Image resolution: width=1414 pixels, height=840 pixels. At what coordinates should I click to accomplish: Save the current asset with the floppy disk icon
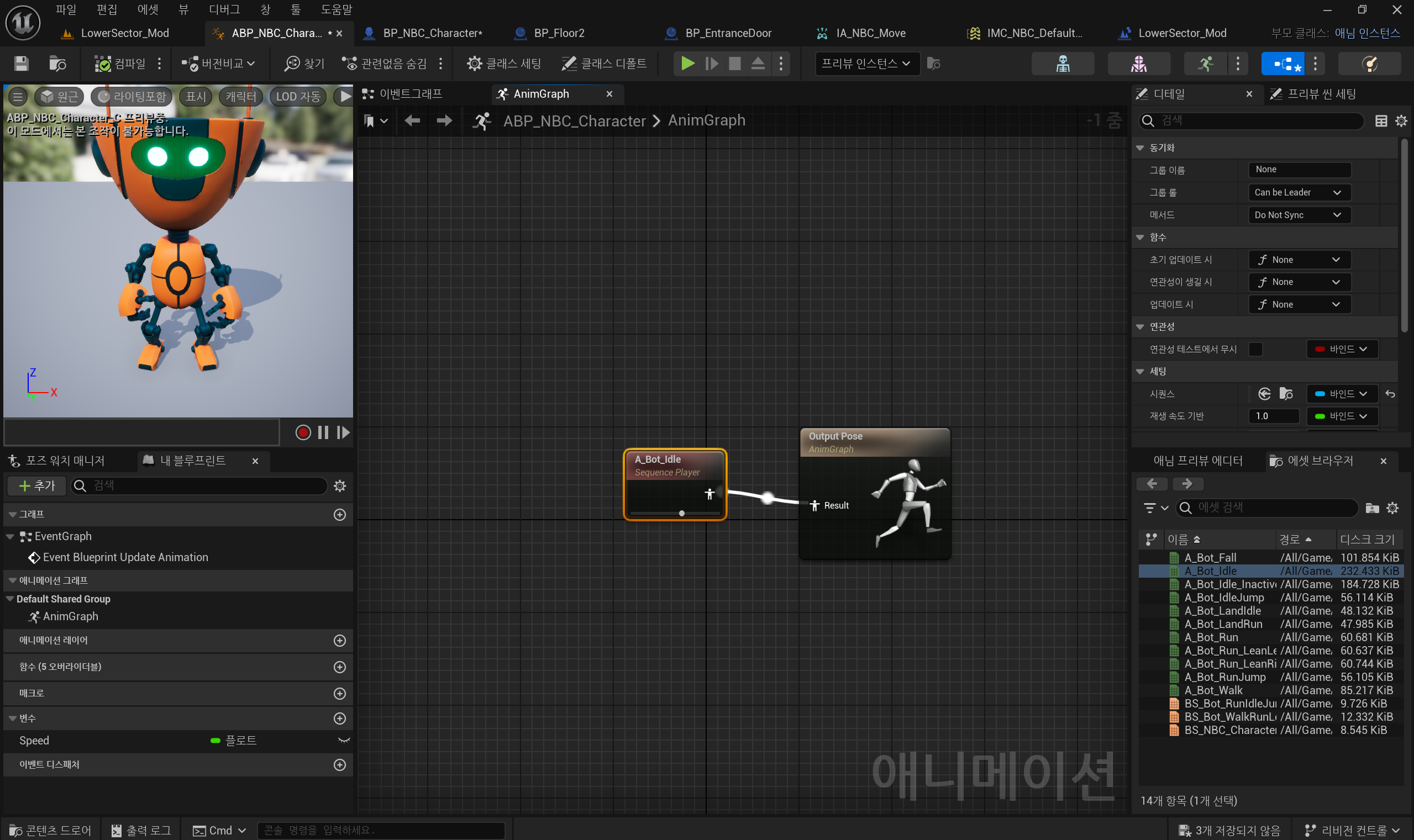(21, 64)
